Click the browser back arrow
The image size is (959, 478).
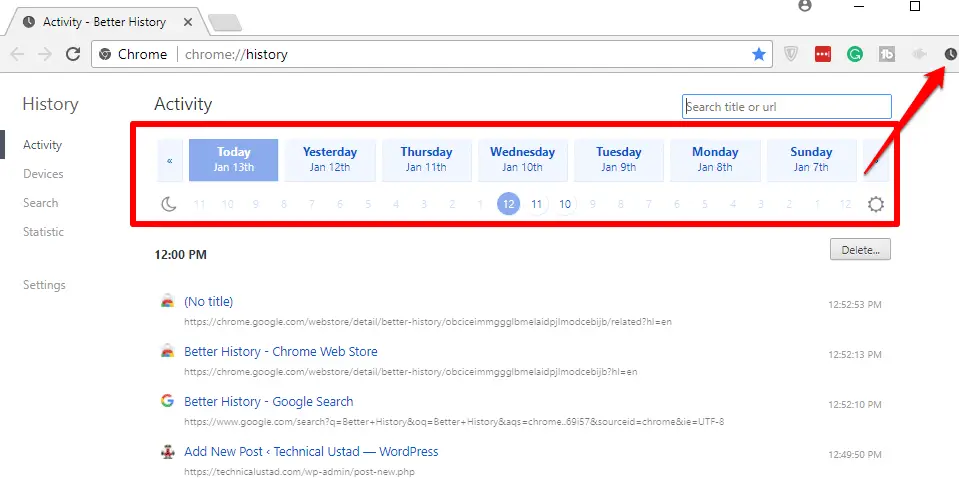pos(17,54)
